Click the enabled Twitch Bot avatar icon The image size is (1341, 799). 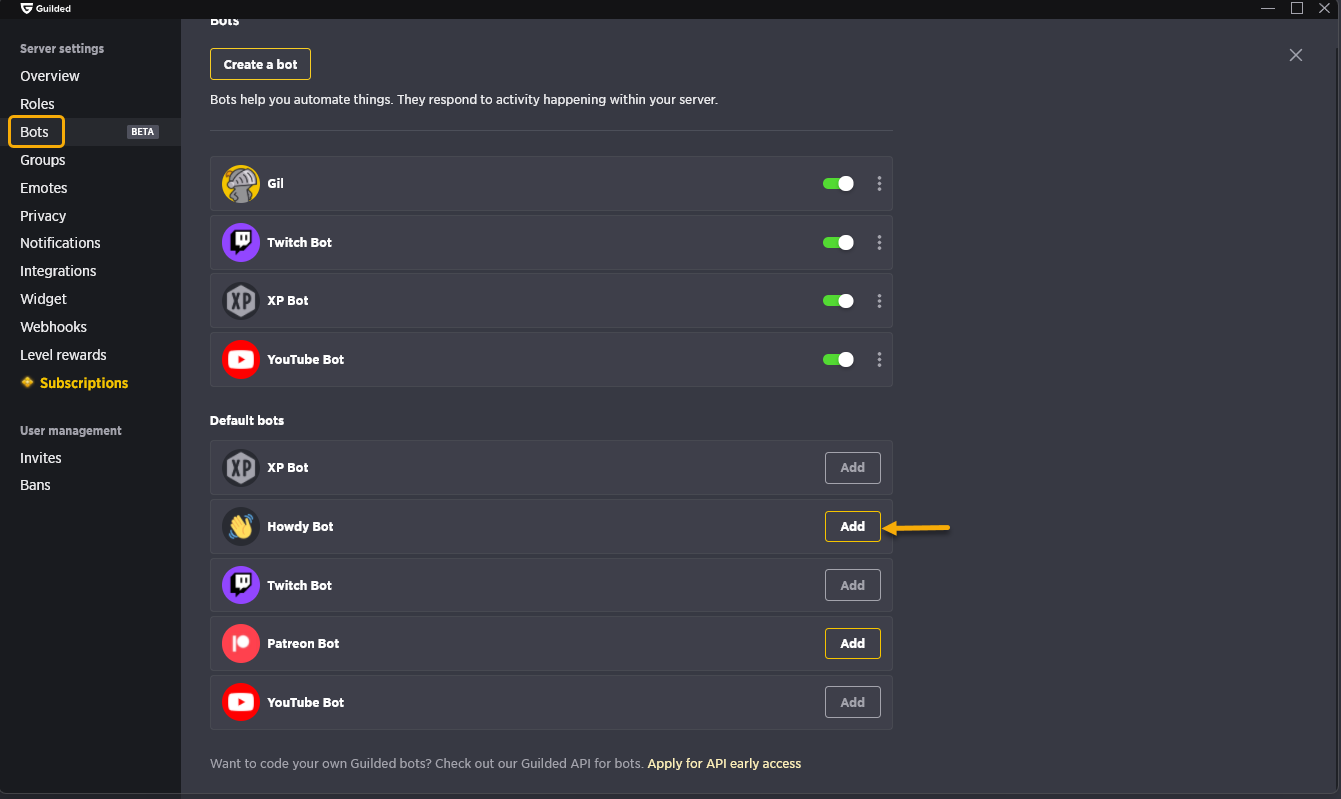pos(241,242)
